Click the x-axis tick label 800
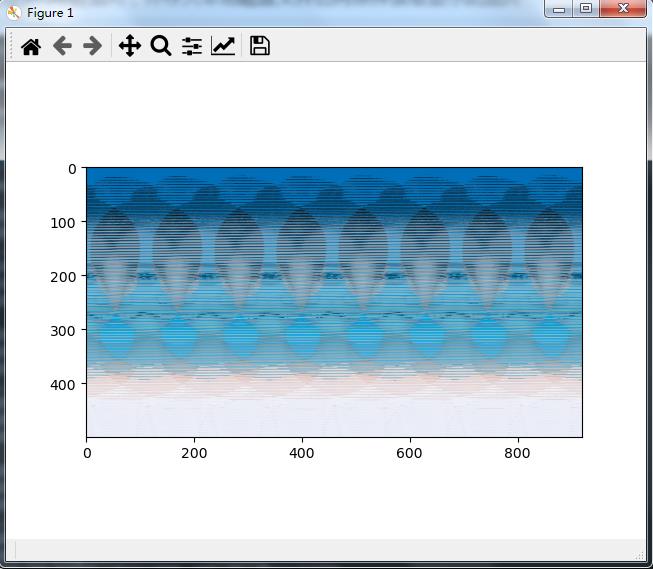653x569 pixels. click(x=517, y=453)
